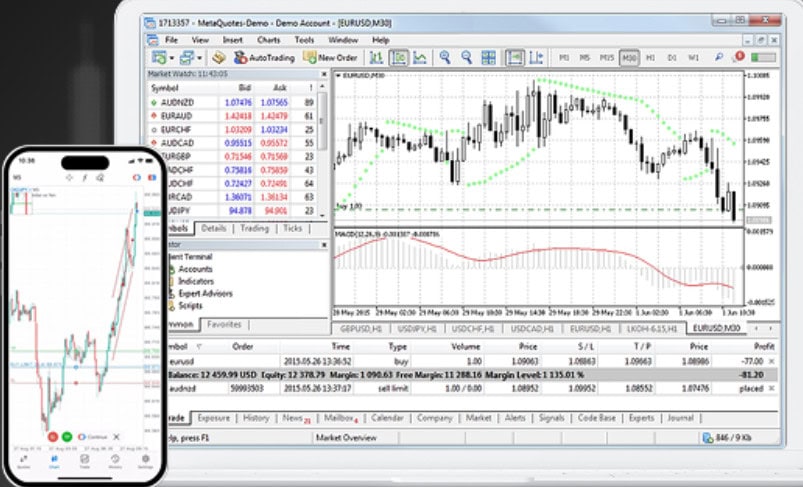Open the Expert Advisors navigator item
The width and height of the screenshot is (803, 487).
point(204,293)
